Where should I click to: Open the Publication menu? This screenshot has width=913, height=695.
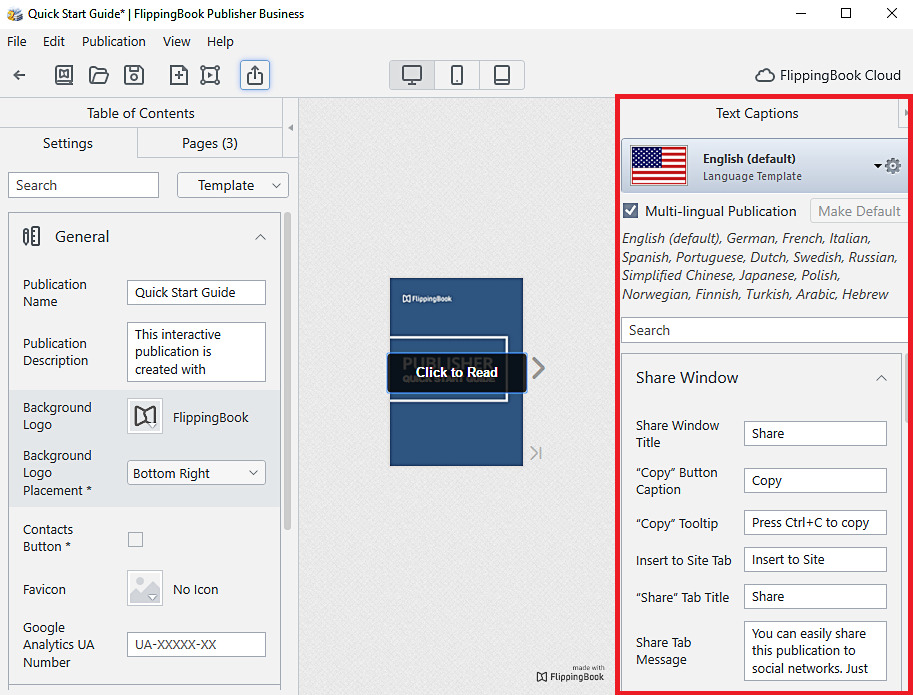click(x=114, y=42)
